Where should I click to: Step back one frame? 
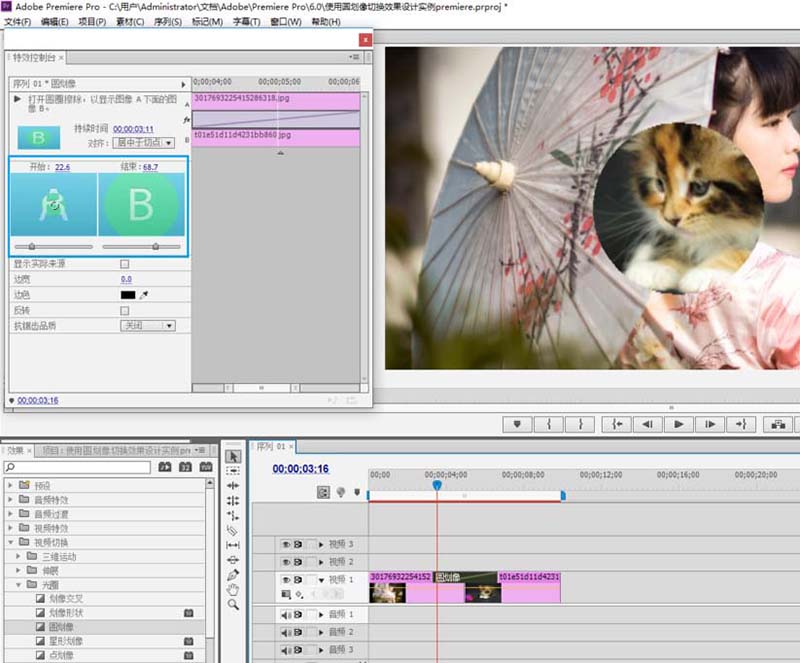coord(648,424)
